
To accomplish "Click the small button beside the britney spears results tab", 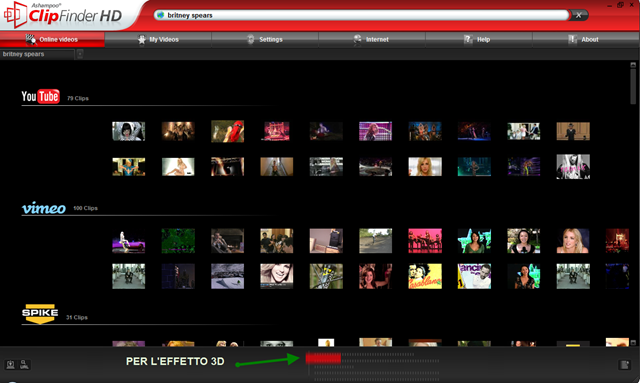I will pyautogui.click(x=80, y=54).
